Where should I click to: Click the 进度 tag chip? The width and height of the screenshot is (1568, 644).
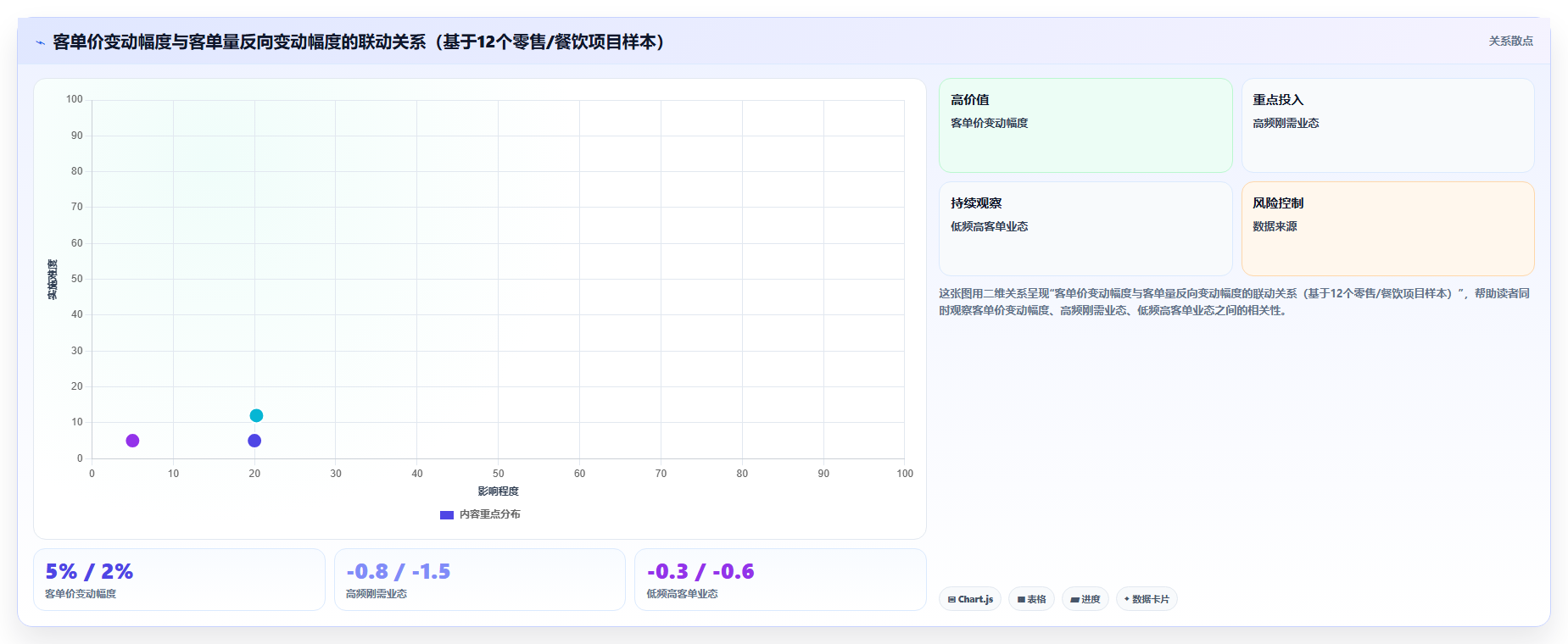click(1085, 599)
